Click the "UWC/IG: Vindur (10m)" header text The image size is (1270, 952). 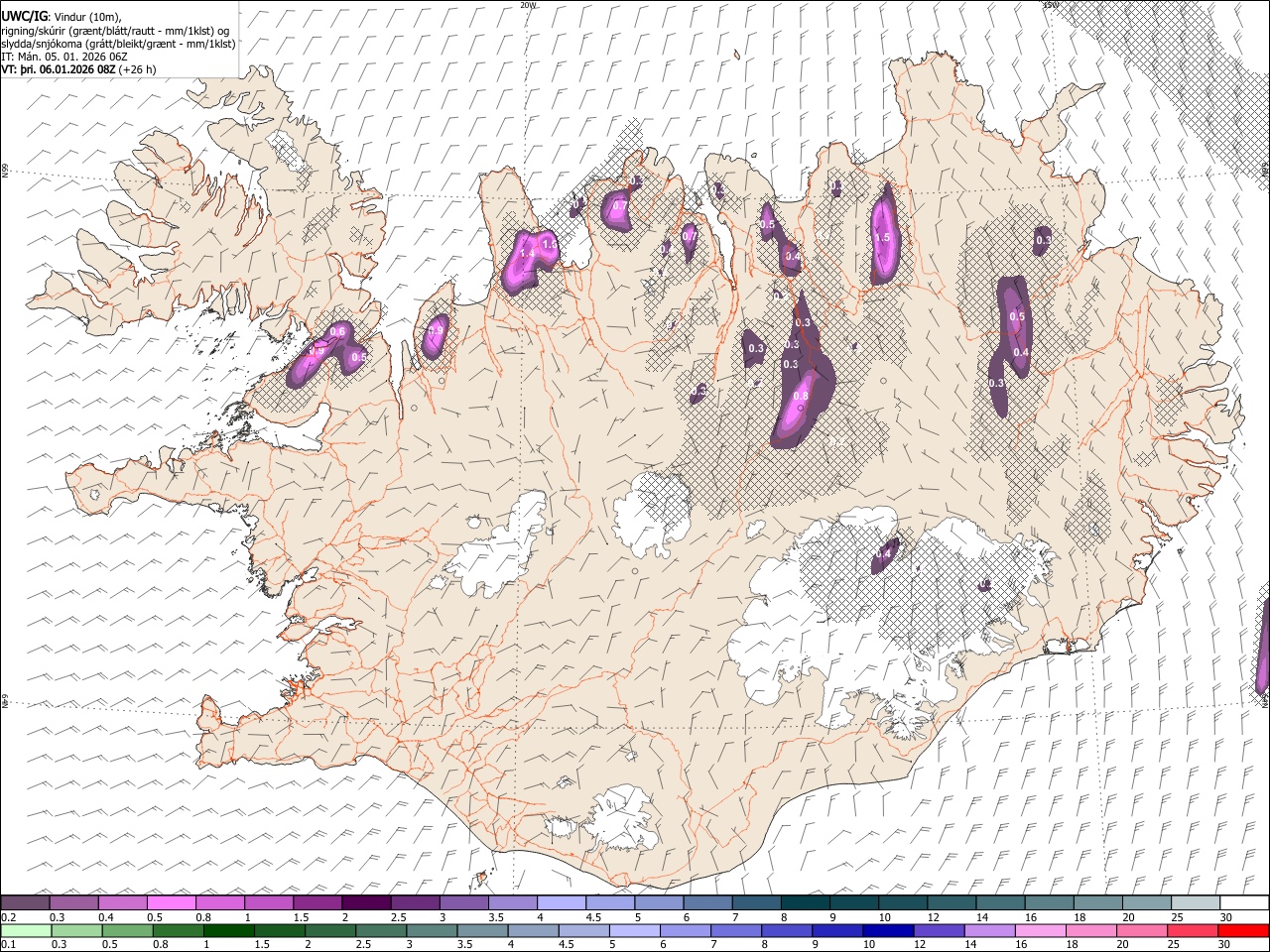[x=62, y=17]
